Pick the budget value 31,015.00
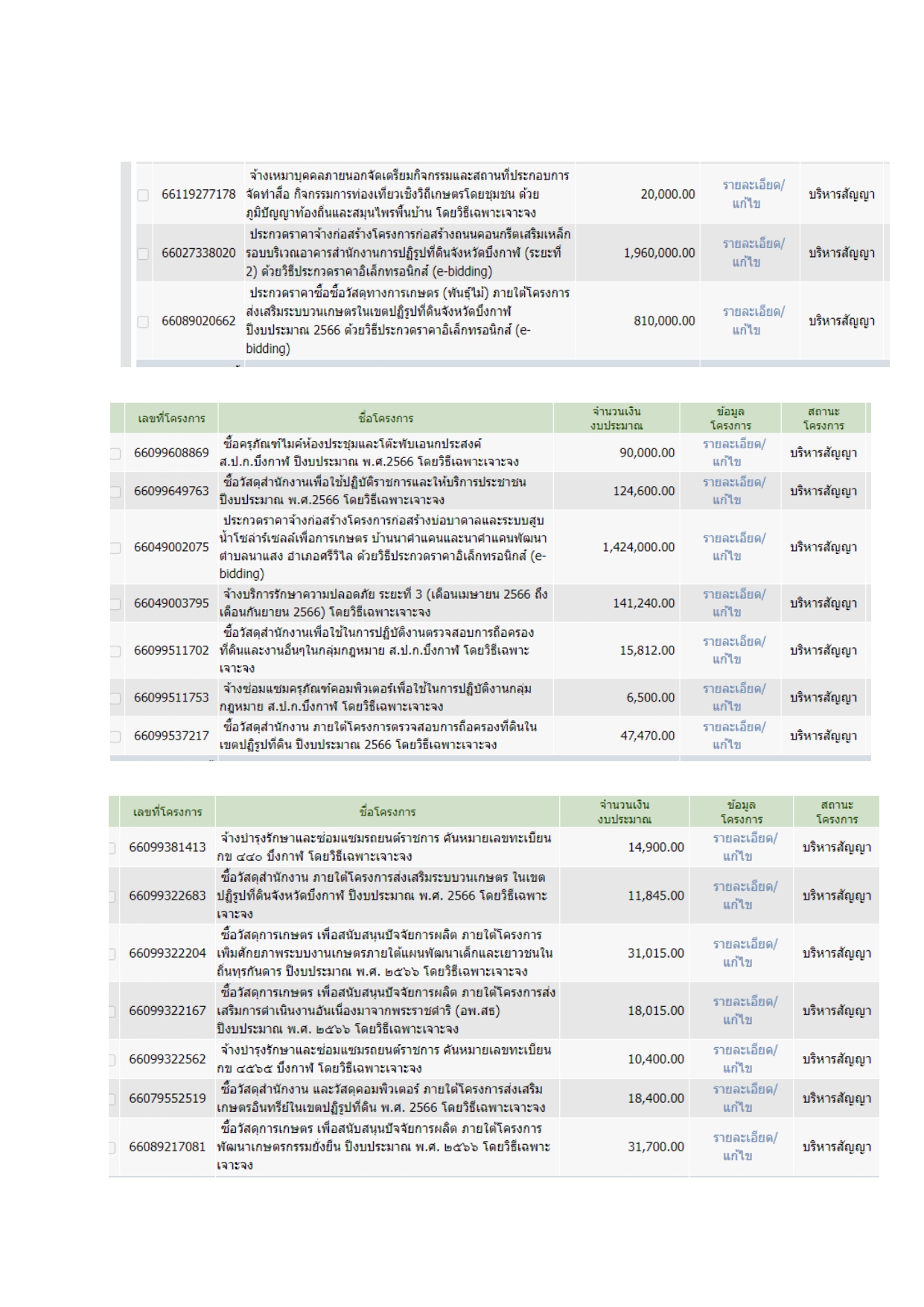Viewport: 924px width, 1307px height. point(656,953)
